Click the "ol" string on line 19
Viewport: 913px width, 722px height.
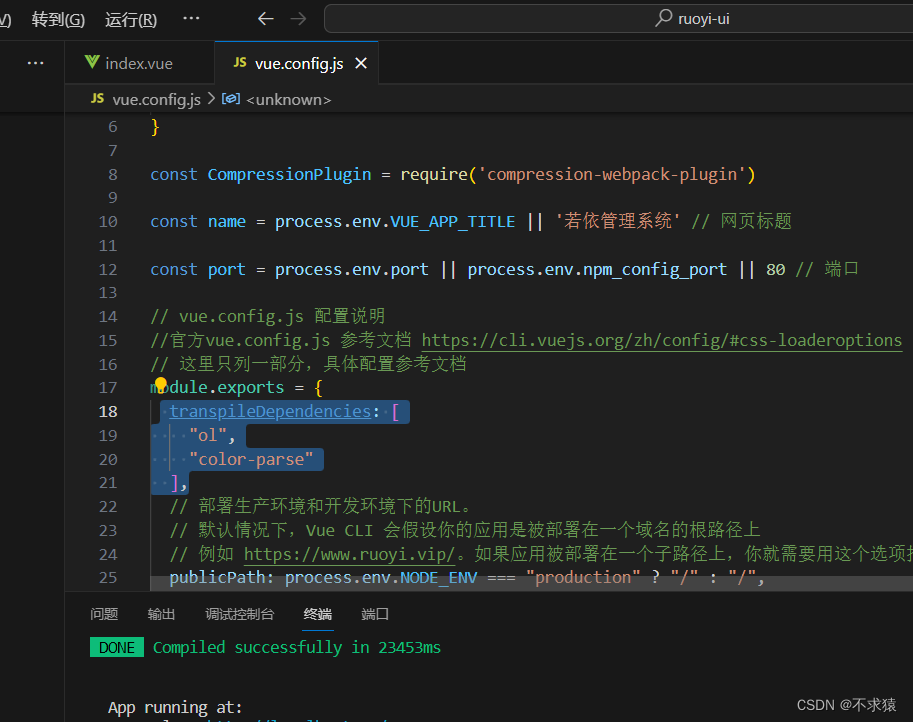tap(207, 436)
